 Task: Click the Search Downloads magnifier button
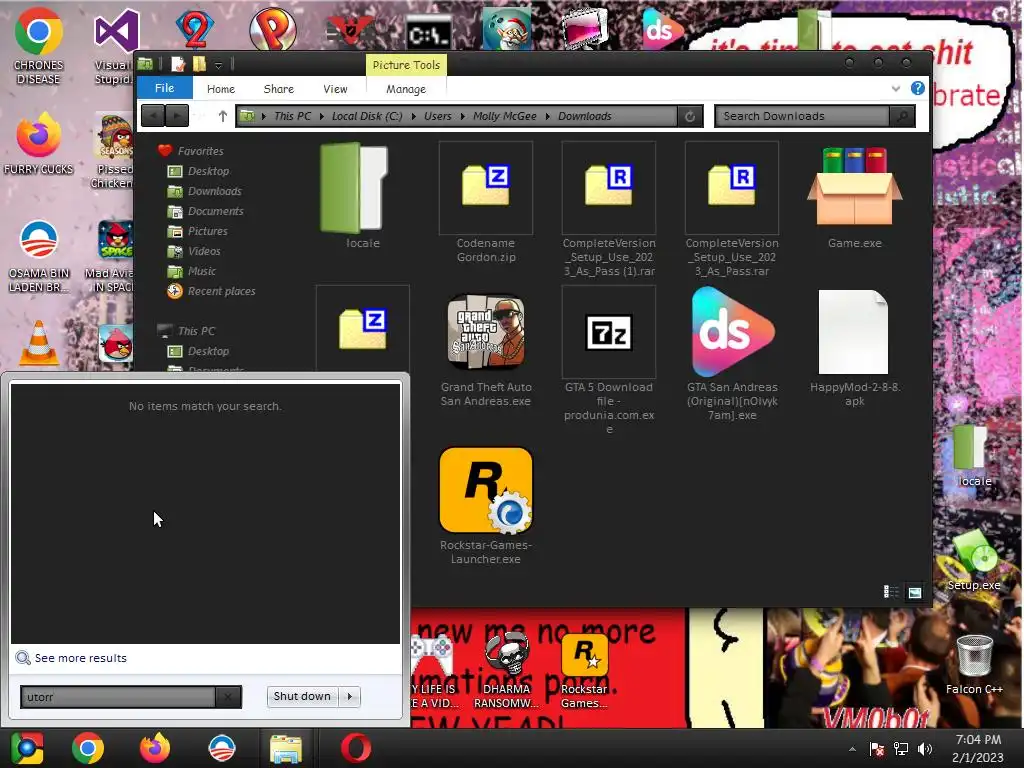point(902,116)
